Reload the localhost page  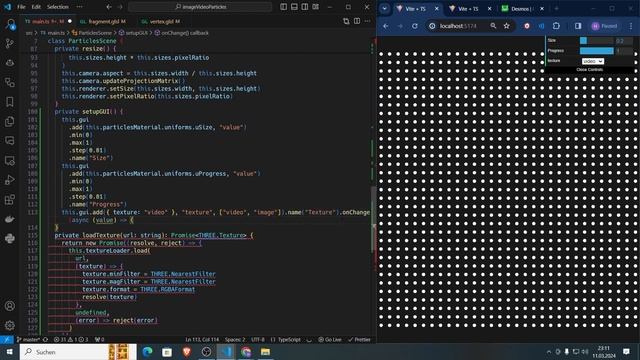[x=415, y=26]
